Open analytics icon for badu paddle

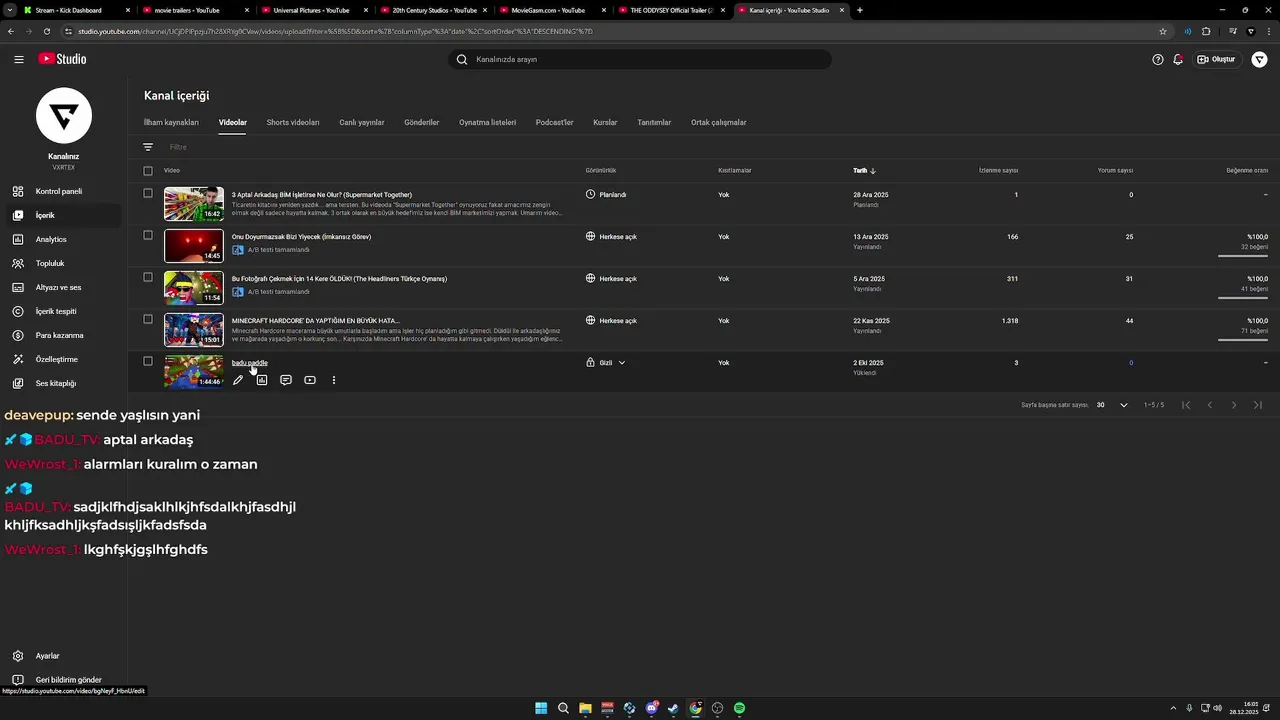coord(262,380)
